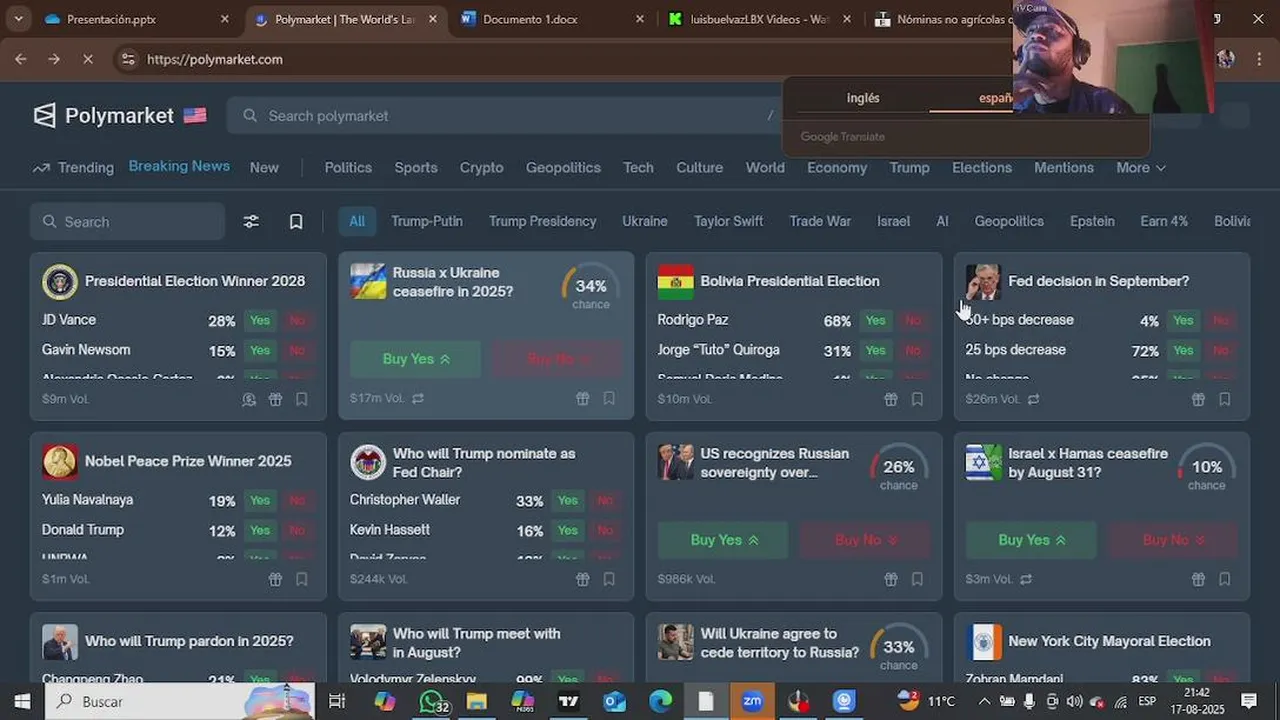The image size is (1280, 720).
Task: Click gift icon on Fed decision in September card
Action: 1199,399
